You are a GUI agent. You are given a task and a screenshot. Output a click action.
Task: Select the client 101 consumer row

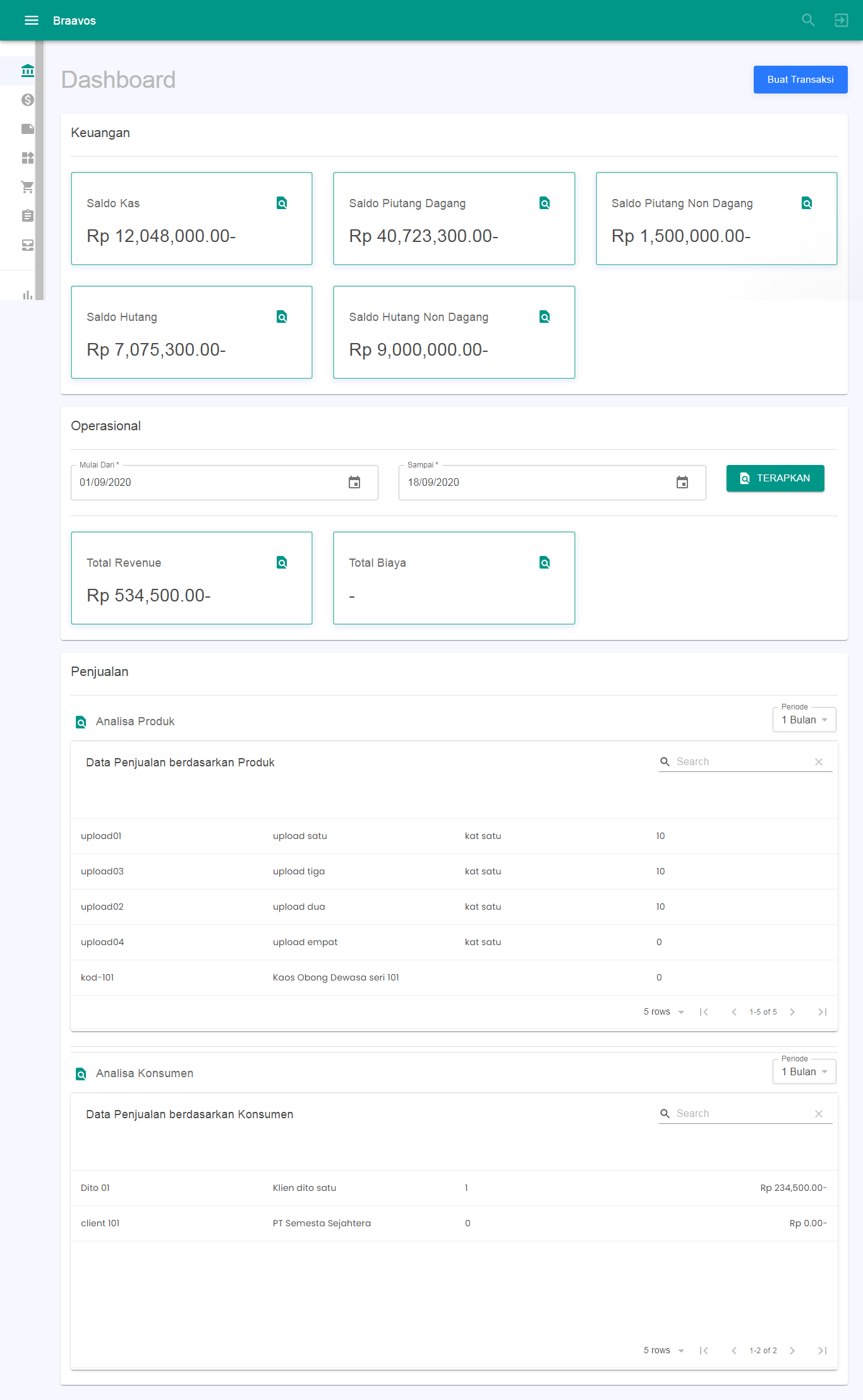click(454, 1224)
